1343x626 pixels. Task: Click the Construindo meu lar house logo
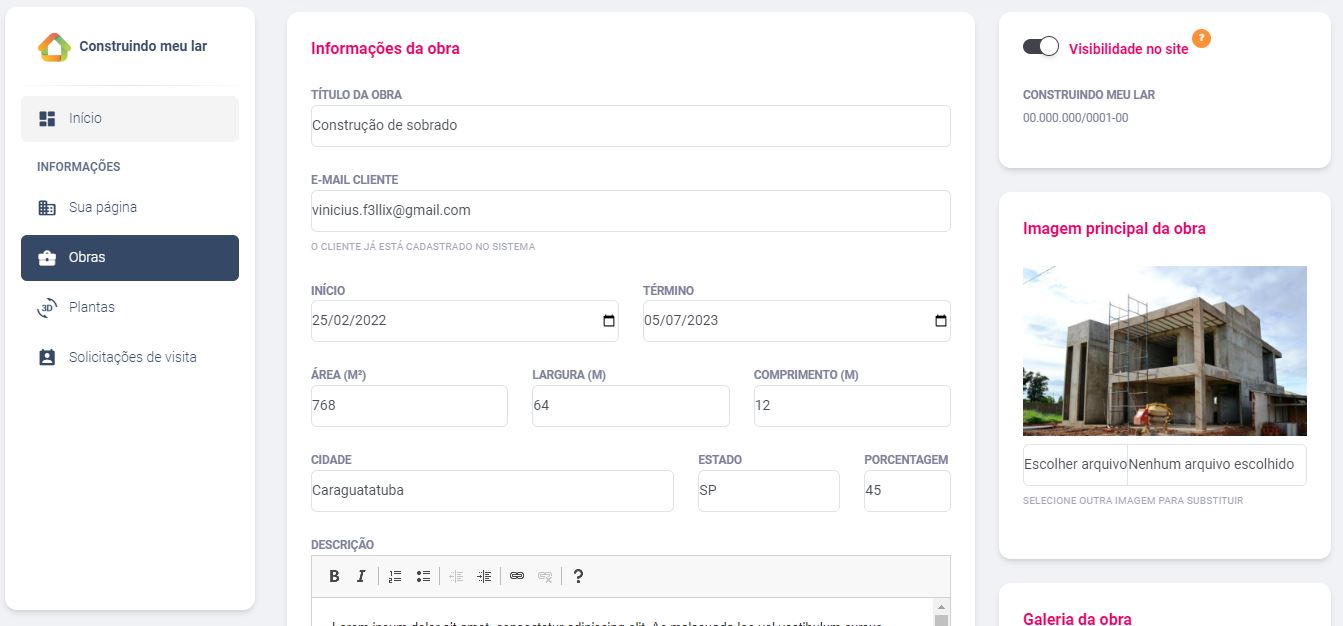click(54, 47)
